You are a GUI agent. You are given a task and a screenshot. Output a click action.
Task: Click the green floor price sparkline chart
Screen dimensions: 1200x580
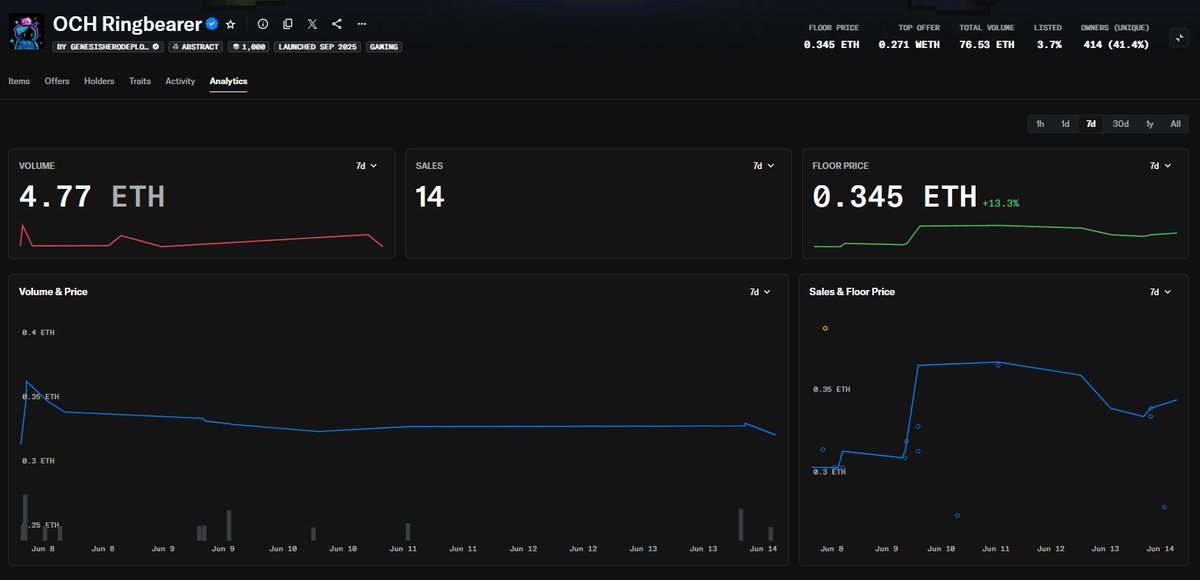tap(995, 235)
